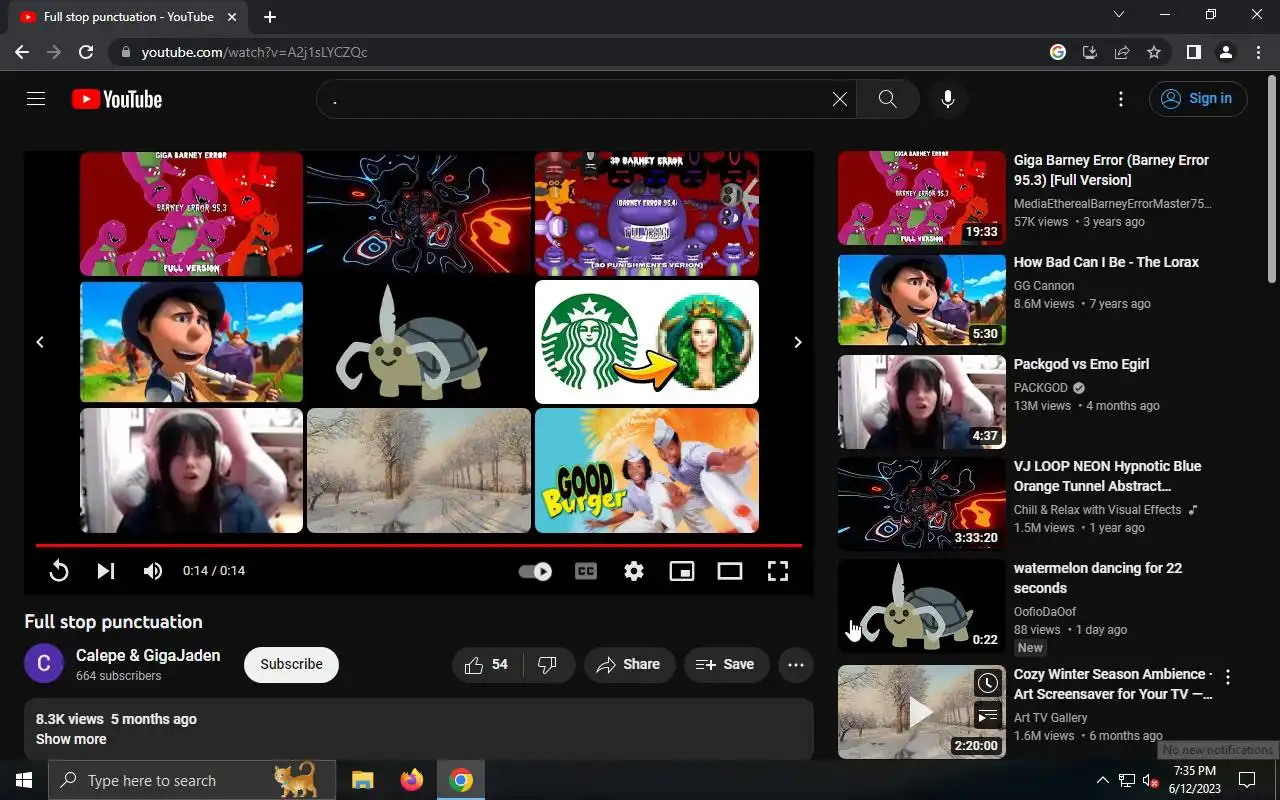The image size is (1280, 800).
Task: Skip to the next video
Action: [x=106, y=571]
